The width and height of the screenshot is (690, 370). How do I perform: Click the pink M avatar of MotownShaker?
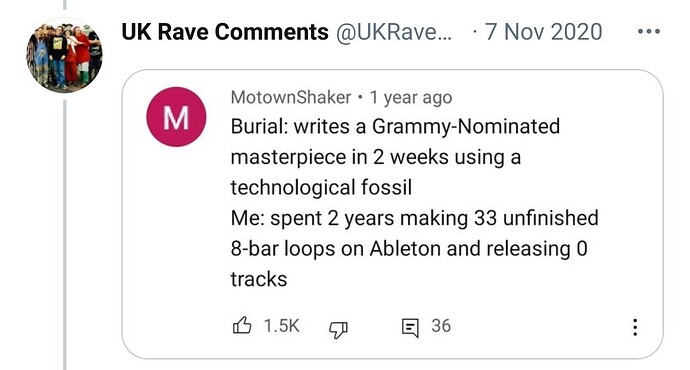pyautogui.click(x=176, y=117)
